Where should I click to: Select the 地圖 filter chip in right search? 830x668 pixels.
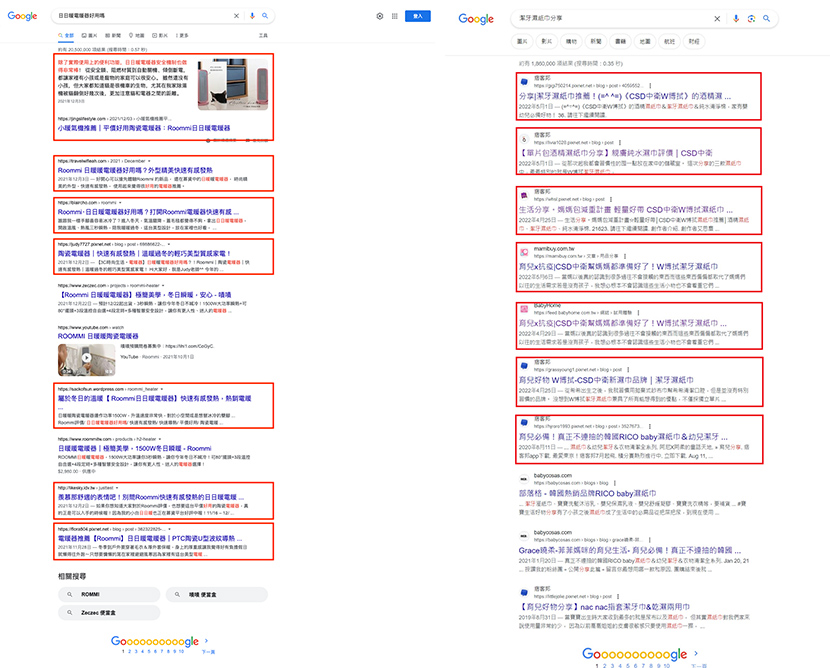pos(645,41)
